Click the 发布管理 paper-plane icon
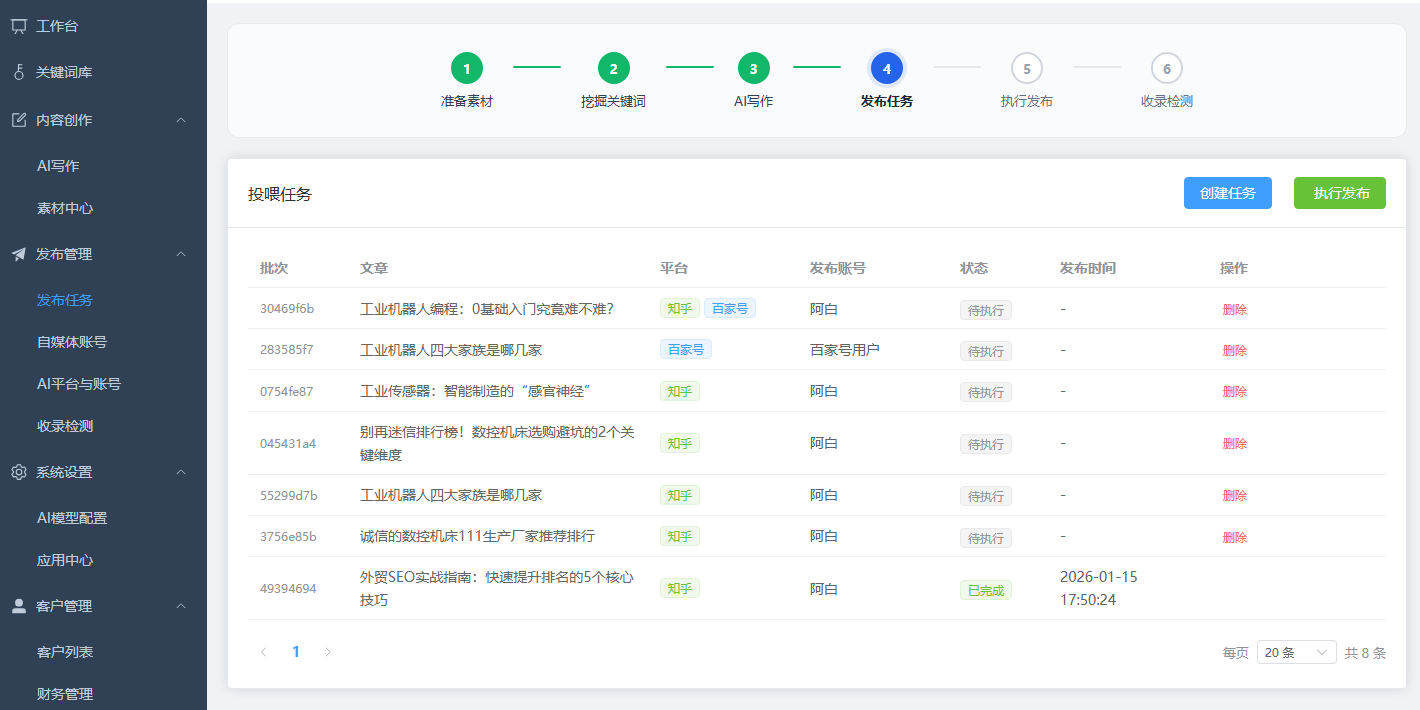The width and height of the screenshot is (1420, 710). pos(17,253)
